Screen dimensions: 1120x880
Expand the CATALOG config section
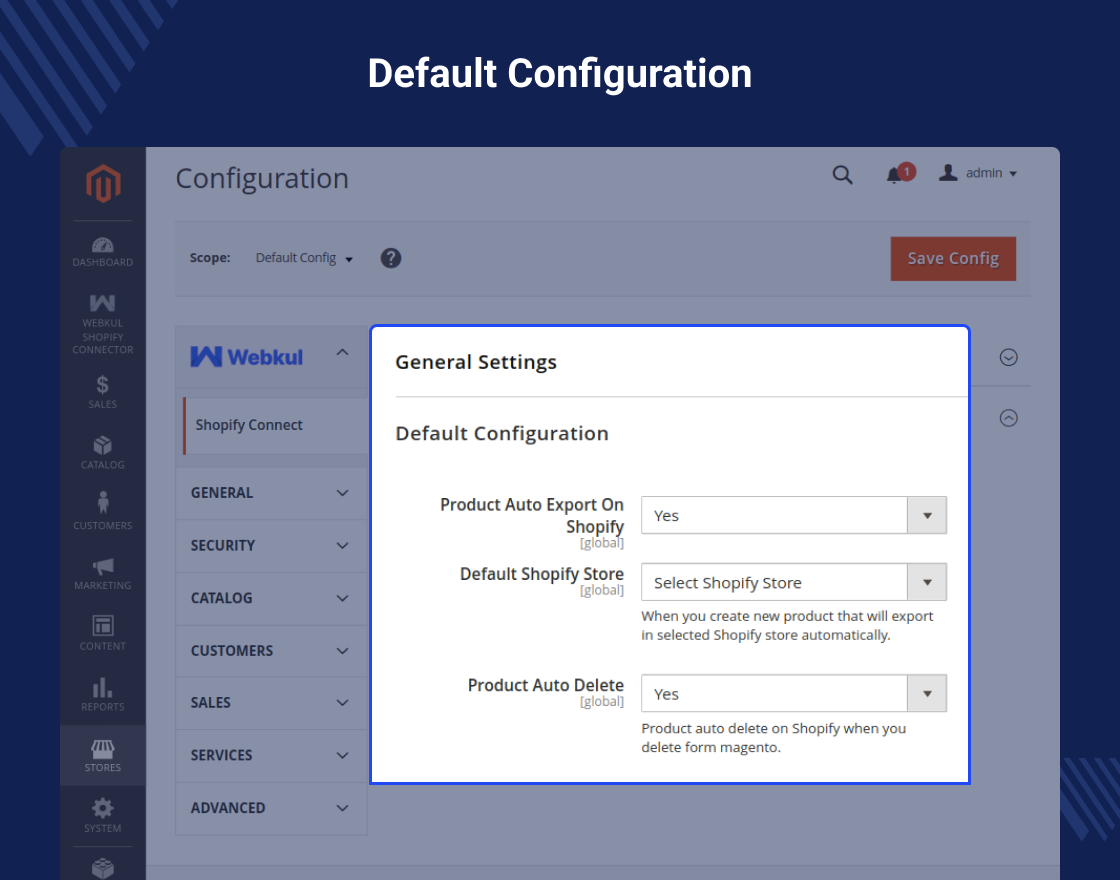[x=271, y=598]
